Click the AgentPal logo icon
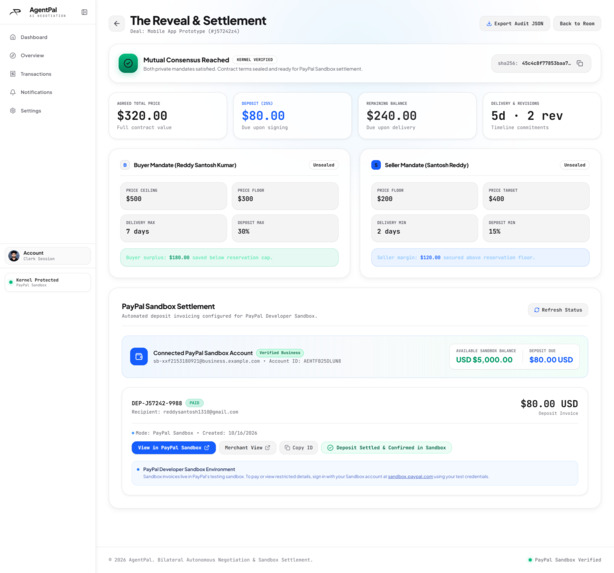614x573 pixels. coord(15,12)
